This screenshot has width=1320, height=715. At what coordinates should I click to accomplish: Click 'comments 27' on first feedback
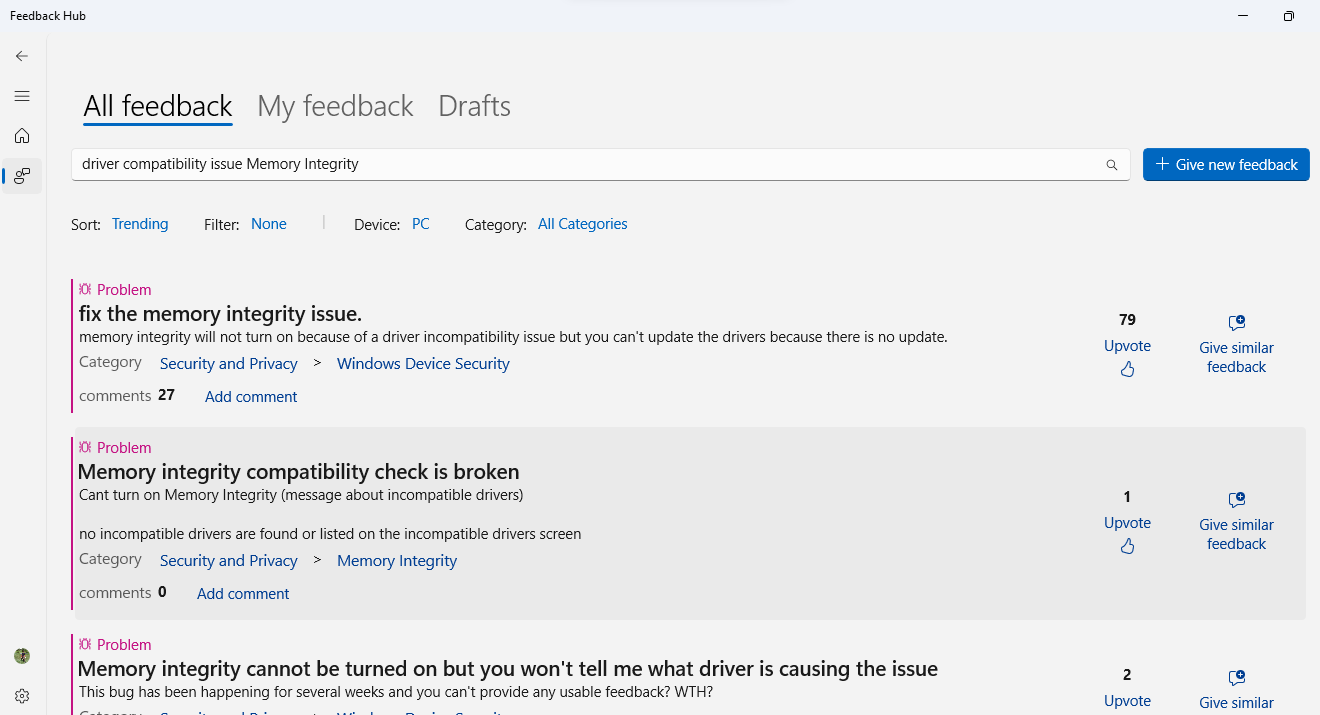tap(127, 396)
